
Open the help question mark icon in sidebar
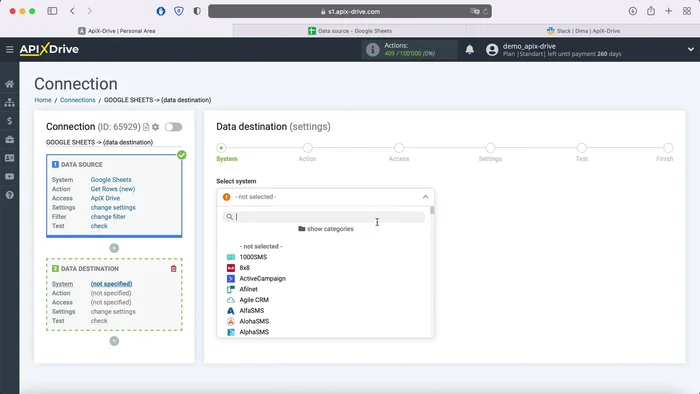(x=9, y=195)
